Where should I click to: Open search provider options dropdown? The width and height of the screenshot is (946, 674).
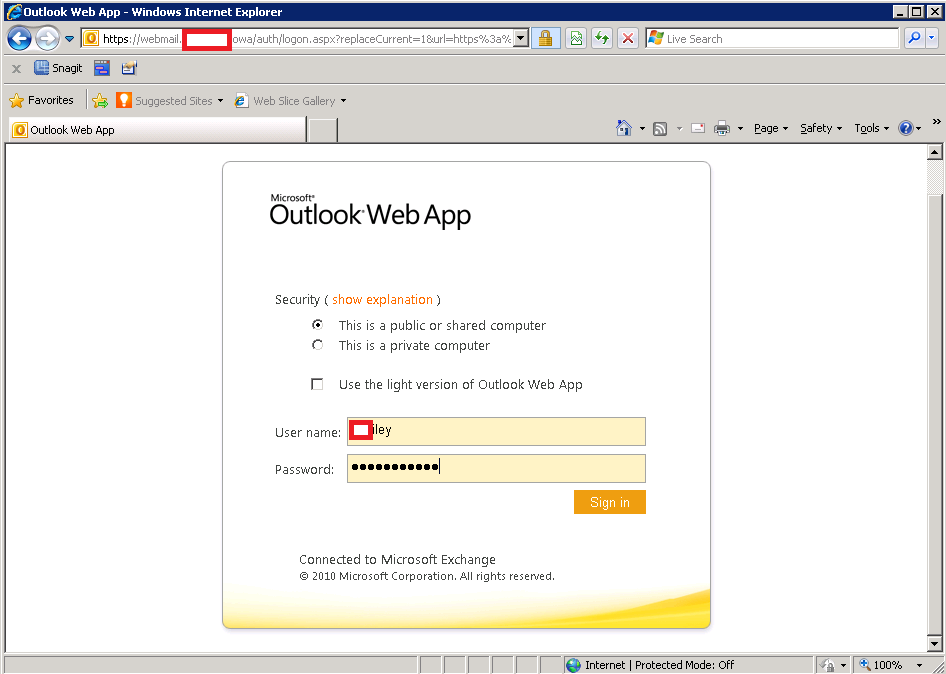tap(932, 39)
